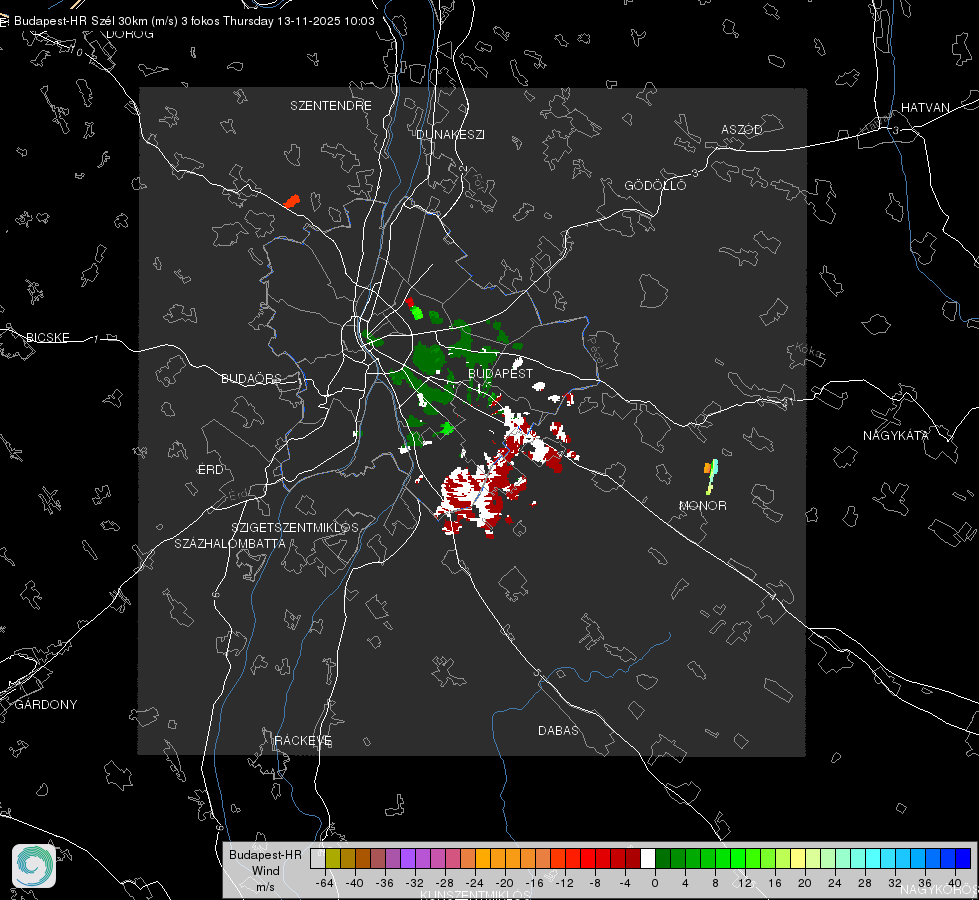Select the white 0 m/s legend swatch

tap(648, 858)
